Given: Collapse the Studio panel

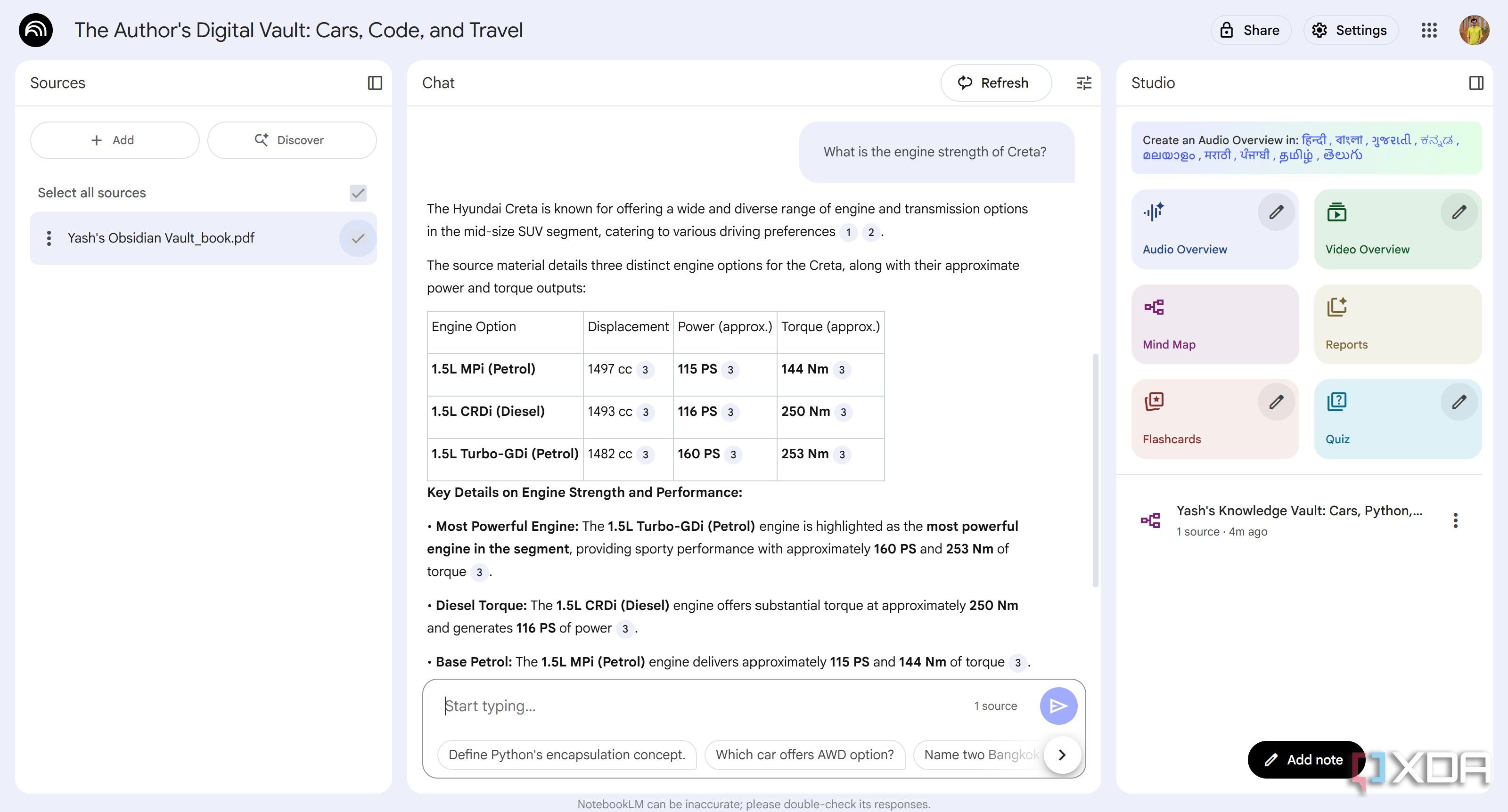Looking at the screenshot, I should (x=1476, y=83).
